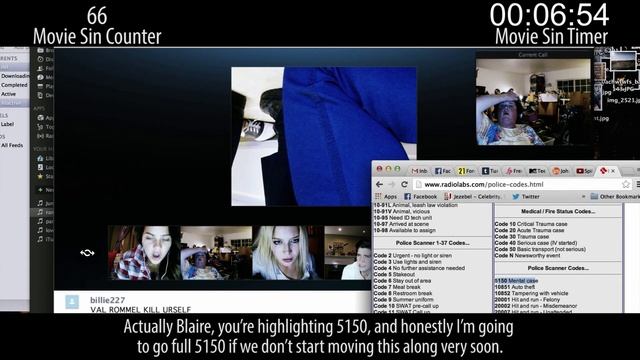Open the Jezebel - Celebrity bookmark

pos(473,196)
